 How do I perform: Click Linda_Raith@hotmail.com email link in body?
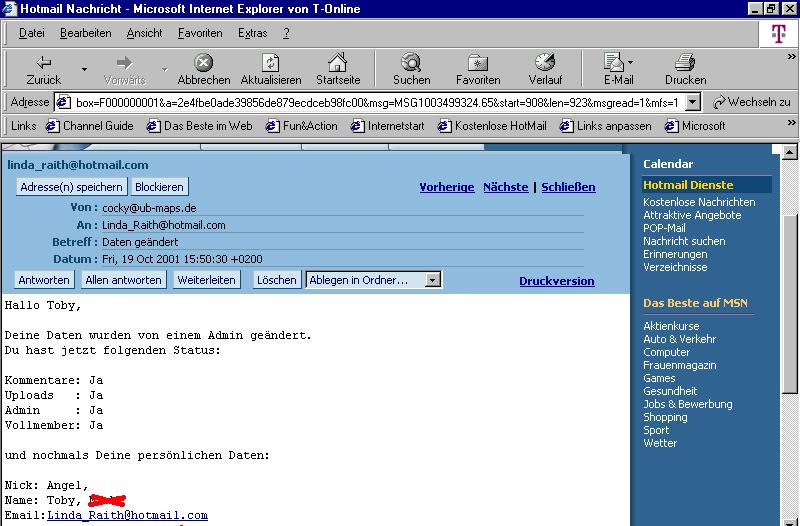[x=128, y=515]
